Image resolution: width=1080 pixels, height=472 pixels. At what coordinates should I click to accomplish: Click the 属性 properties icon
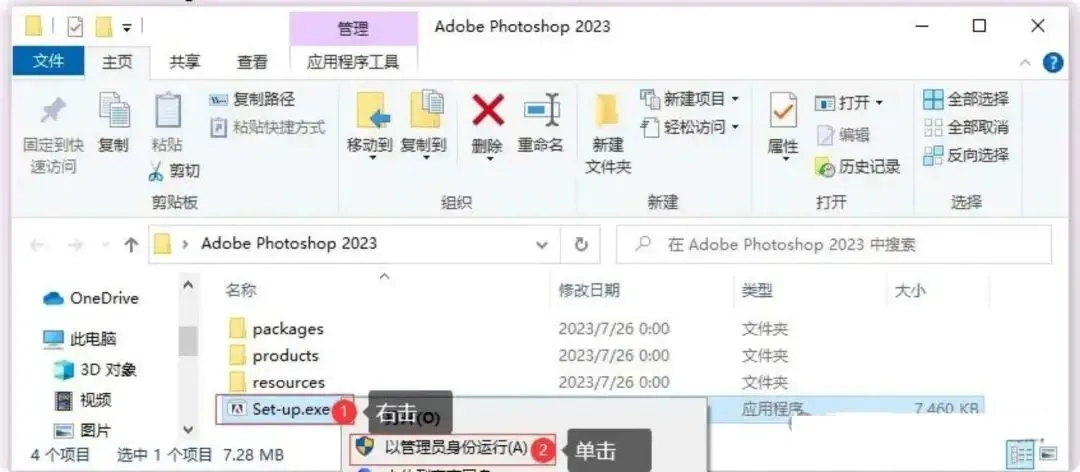(783, 110)
